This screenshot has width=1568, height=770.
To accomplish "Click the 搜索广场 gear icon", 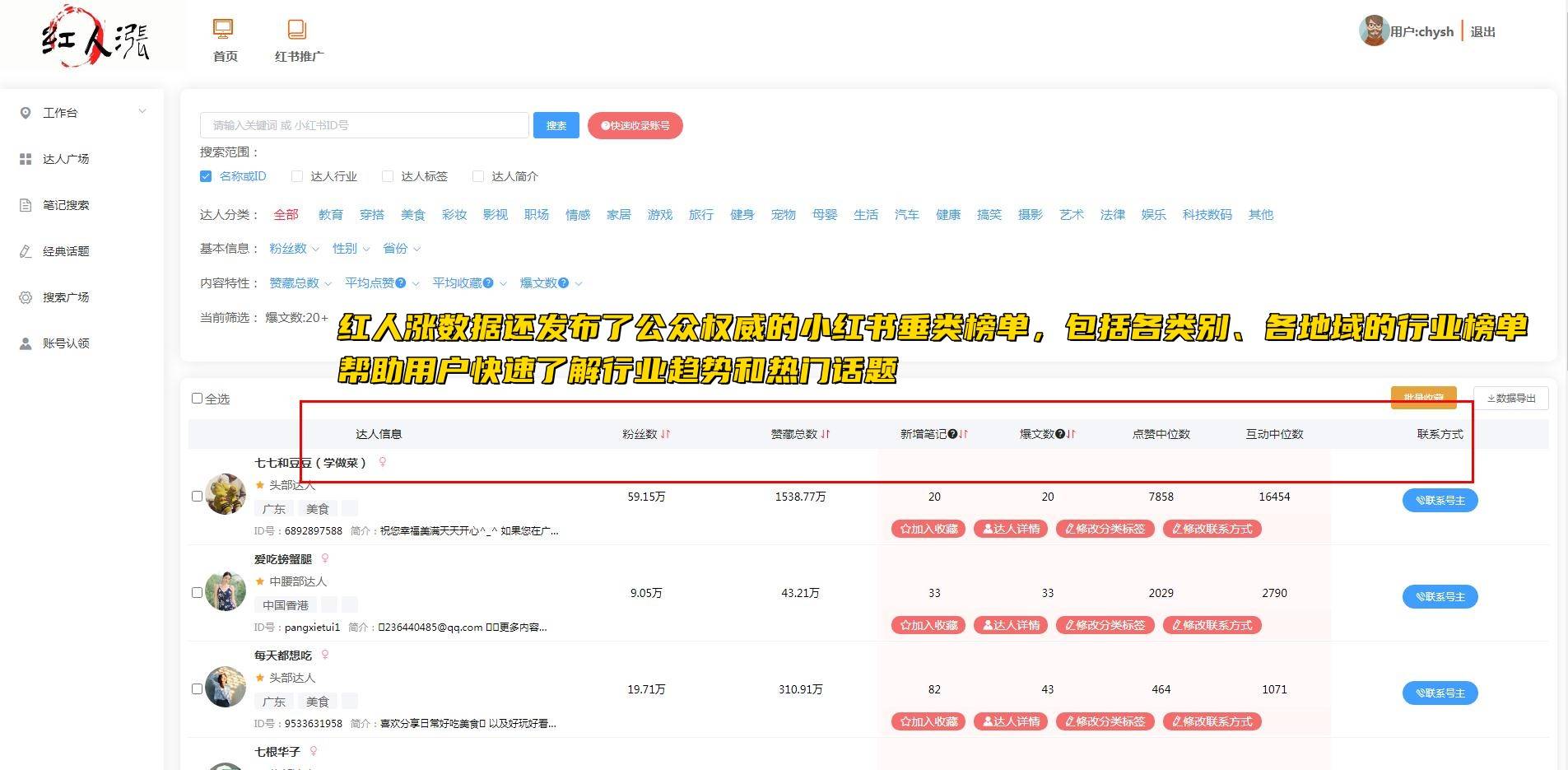I will [26, 297].
